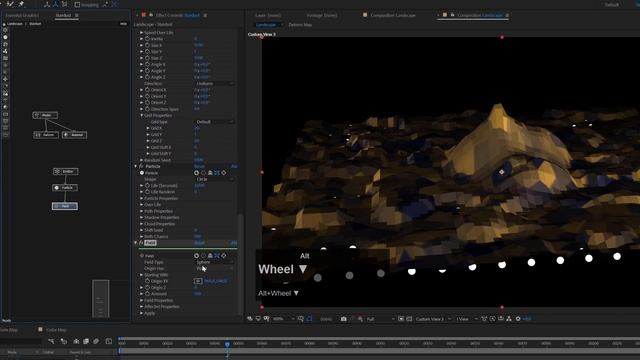
Task: Click the Help button in graph panel
Action: click(x=123, y=24)
